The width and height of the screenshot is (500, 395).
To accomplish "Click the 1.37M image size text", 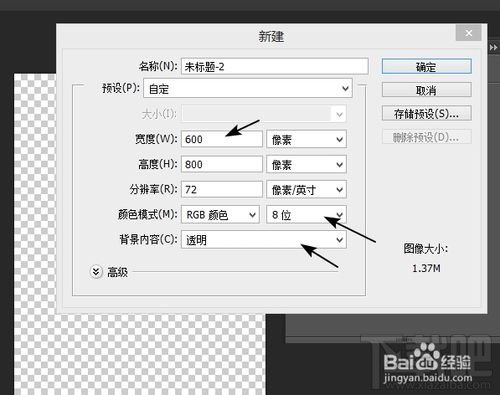I will [426, 268].
